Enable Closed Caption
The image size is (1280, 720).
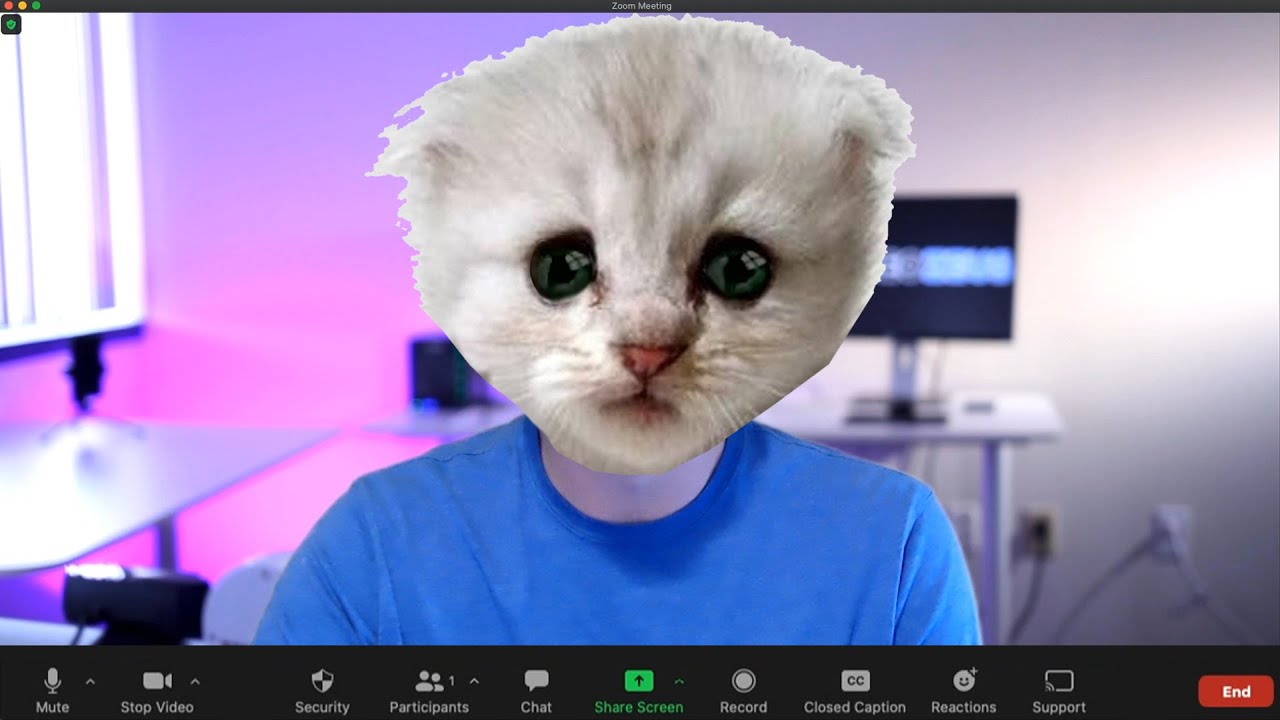tap(855, 691)
